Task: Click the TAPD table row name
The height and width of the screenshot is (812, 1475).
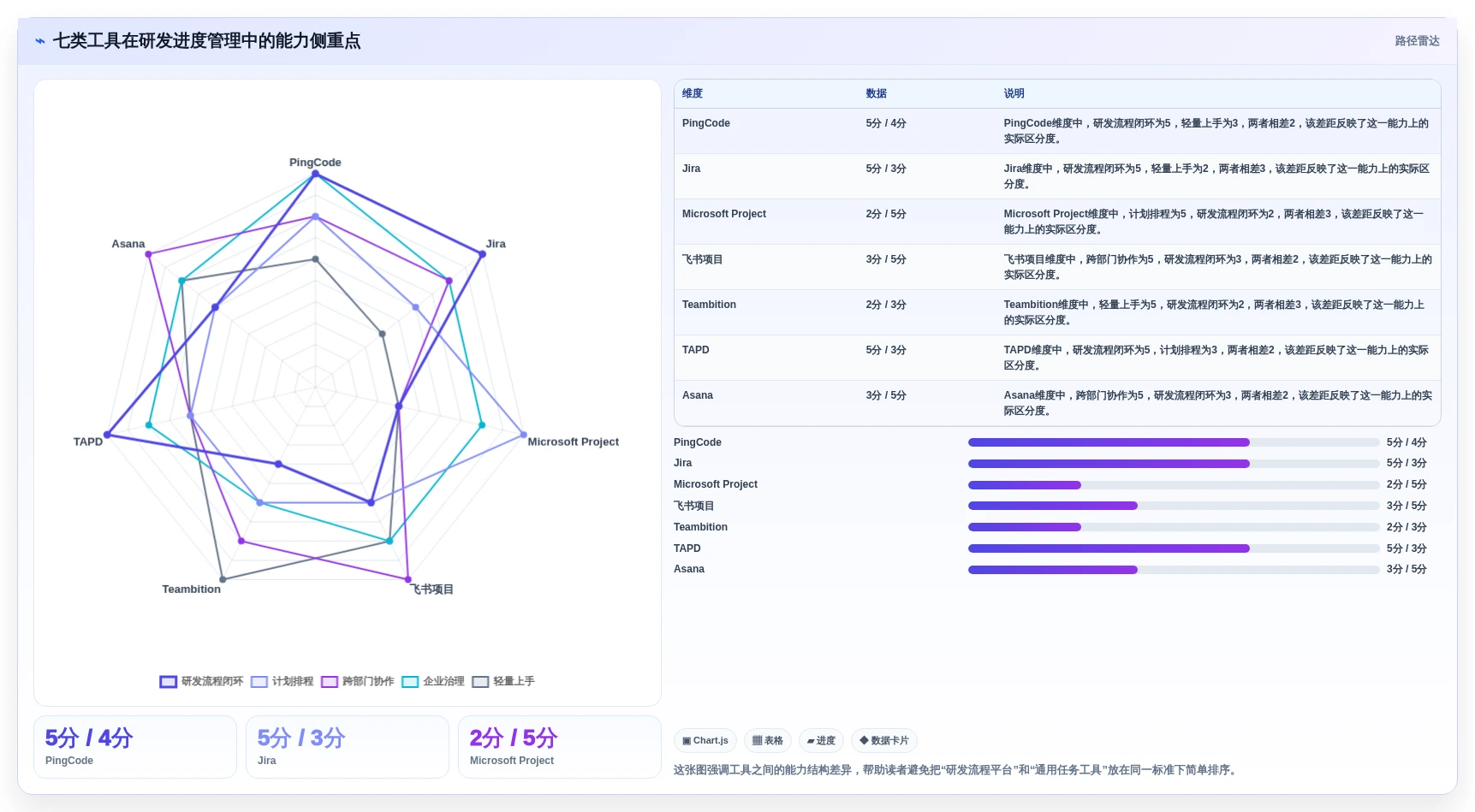Action: (696, 350)
